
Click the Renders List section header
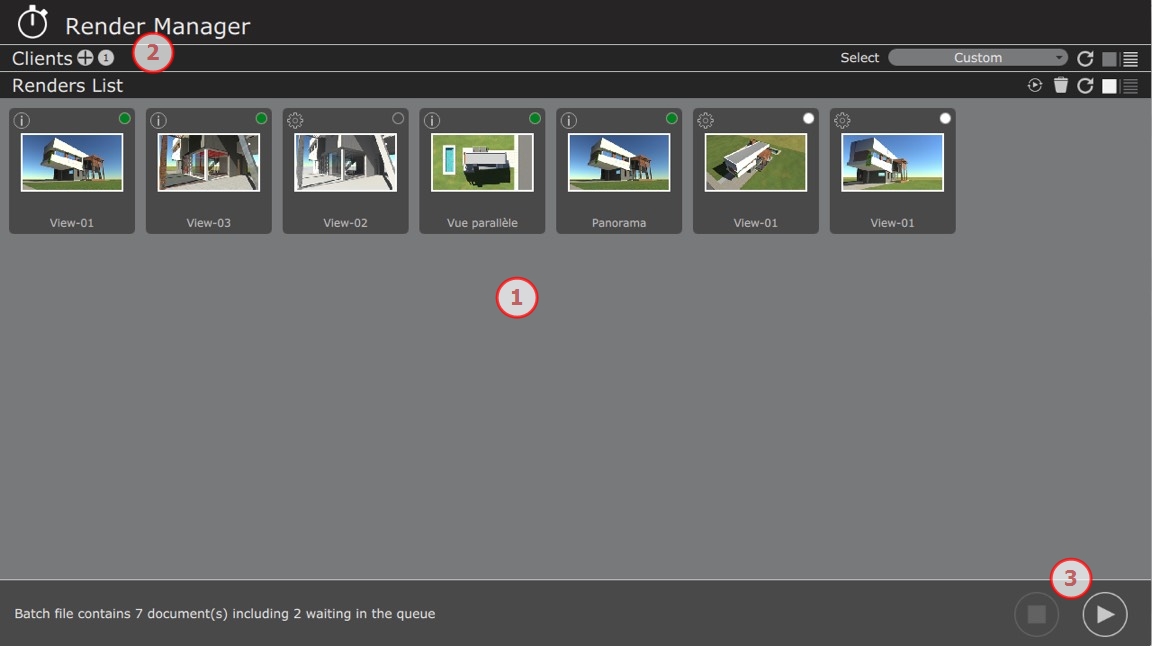click(x=67, y=86)
